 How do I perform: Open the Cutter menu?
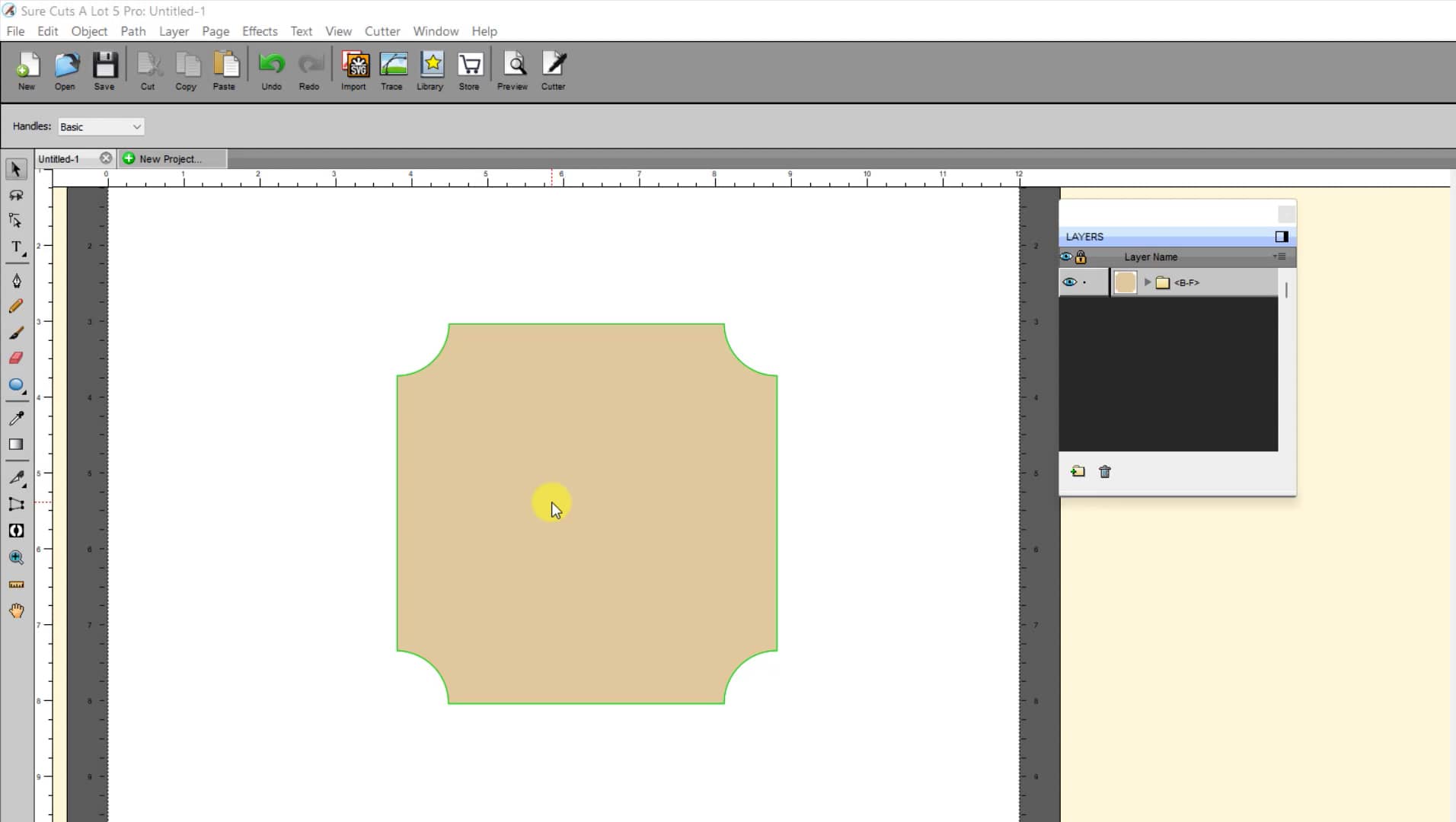click(x=382, y=31)
